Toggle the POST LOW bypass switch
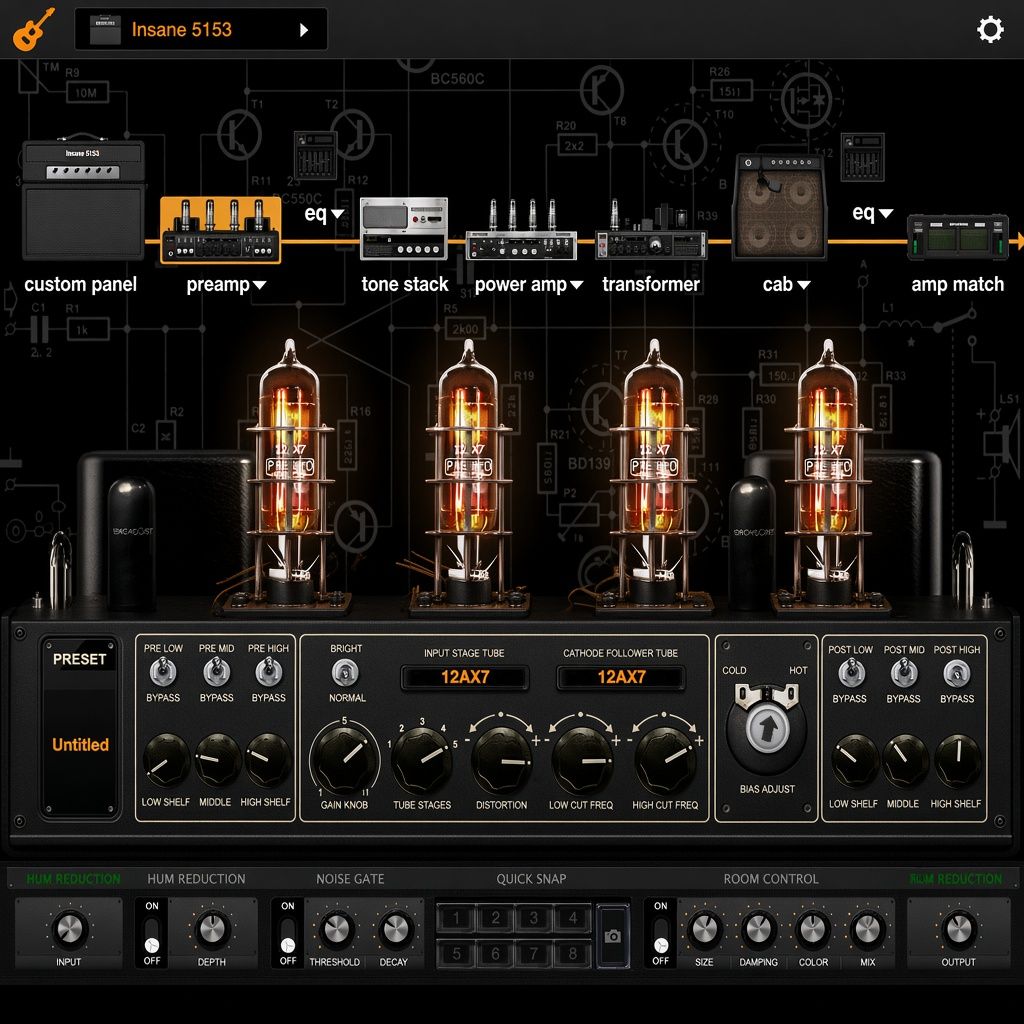Image resolution: width=1024 pixels, height=1024 pixels. 850,673
